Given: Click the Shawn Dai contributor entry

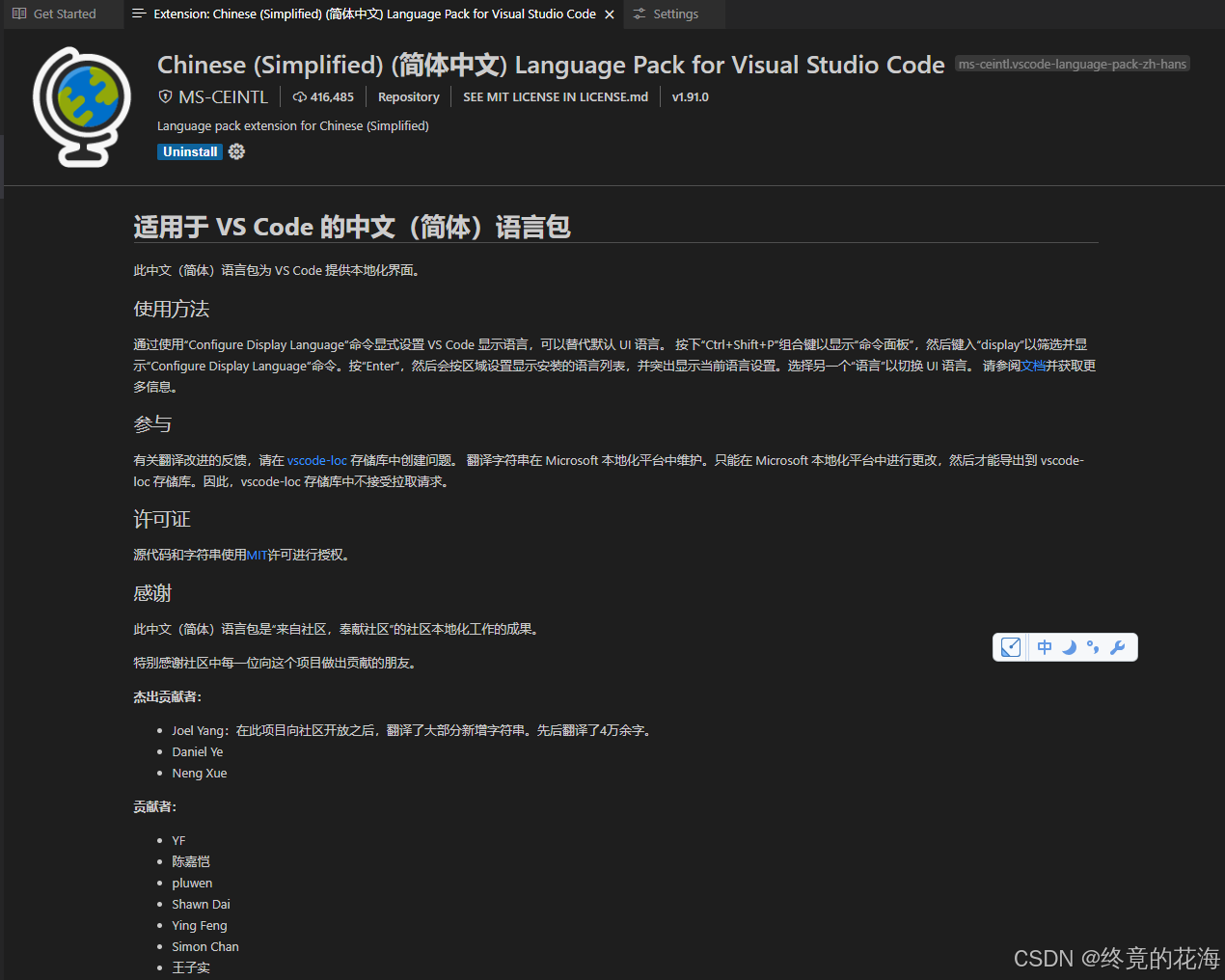Looking at the screenshot, I should tap(201, 904).
